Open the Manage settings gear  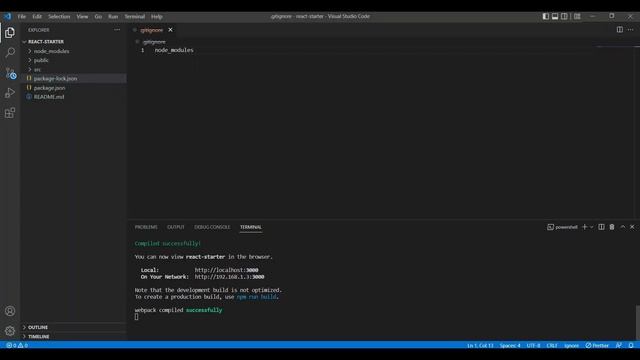[10, 331]
